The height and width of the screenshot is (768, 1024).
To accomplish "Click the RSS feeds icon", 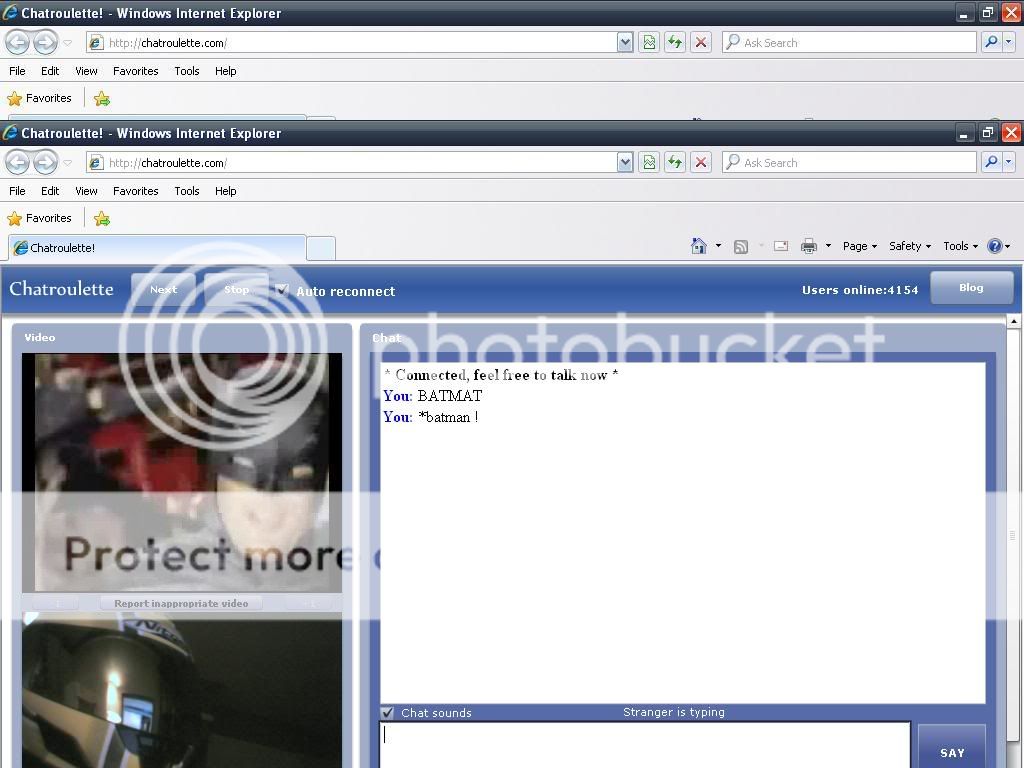I will (x=741, y=246).
